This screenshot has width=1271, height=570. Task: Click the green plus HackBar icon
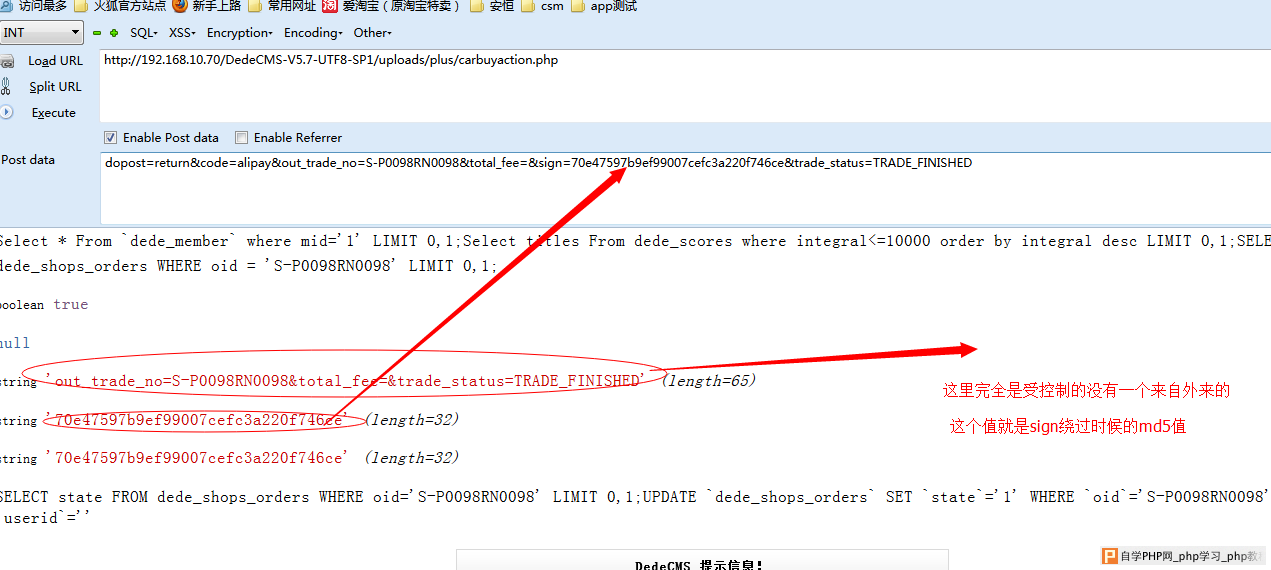coord(114,33)
